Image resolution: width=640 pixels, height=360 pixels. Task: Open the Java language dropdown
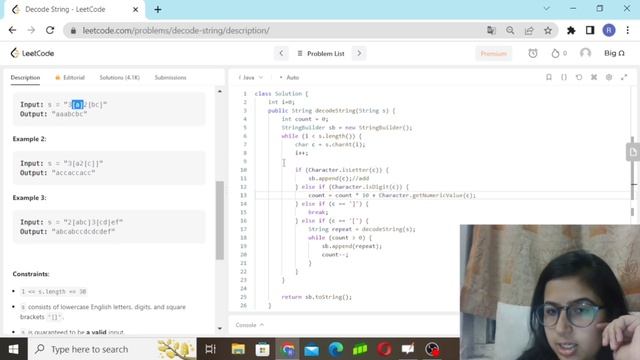tap(251, 78)
